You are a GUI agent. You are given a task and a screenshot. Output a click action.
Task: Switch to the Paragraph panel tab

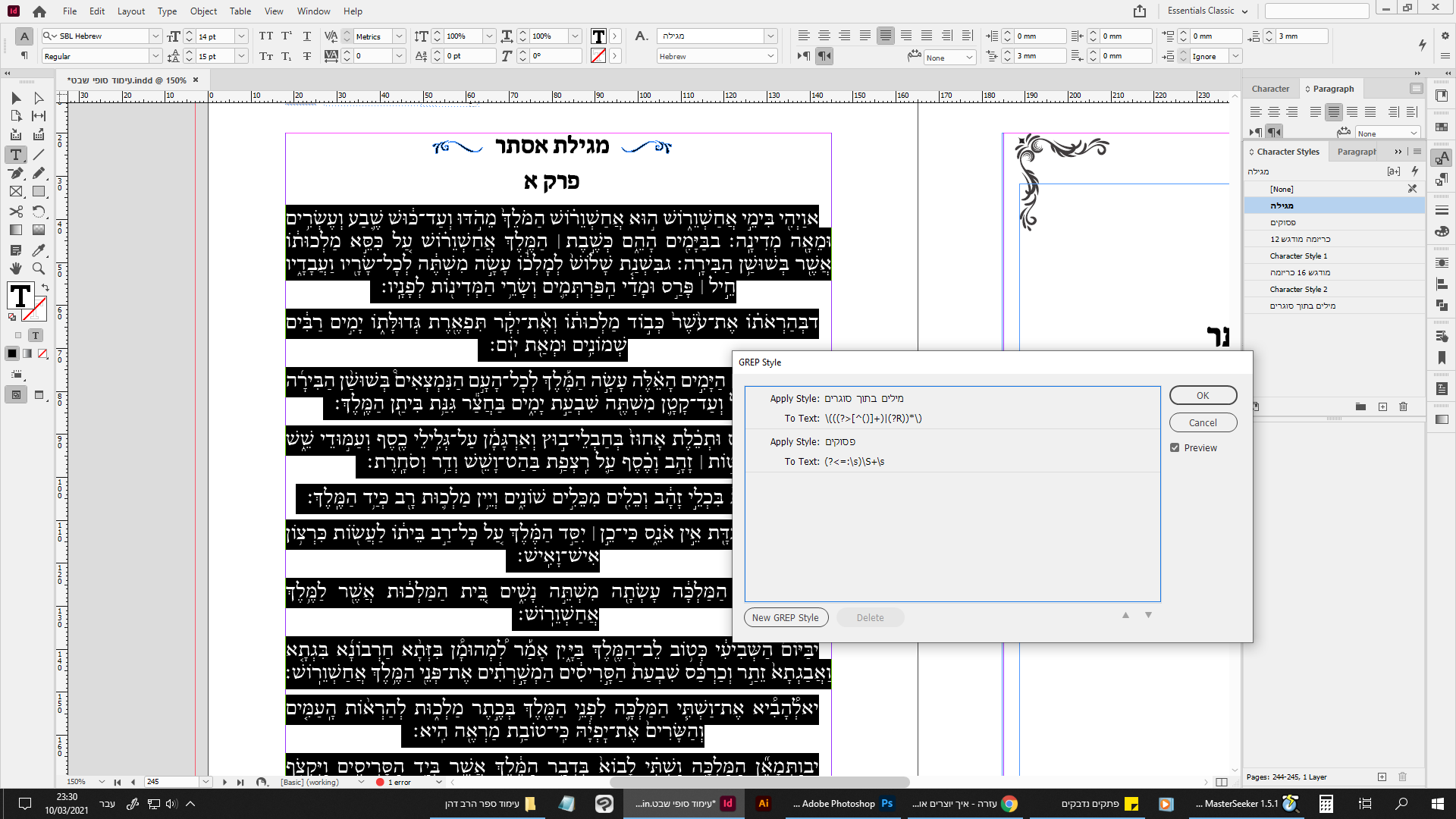click(1332, 89)
